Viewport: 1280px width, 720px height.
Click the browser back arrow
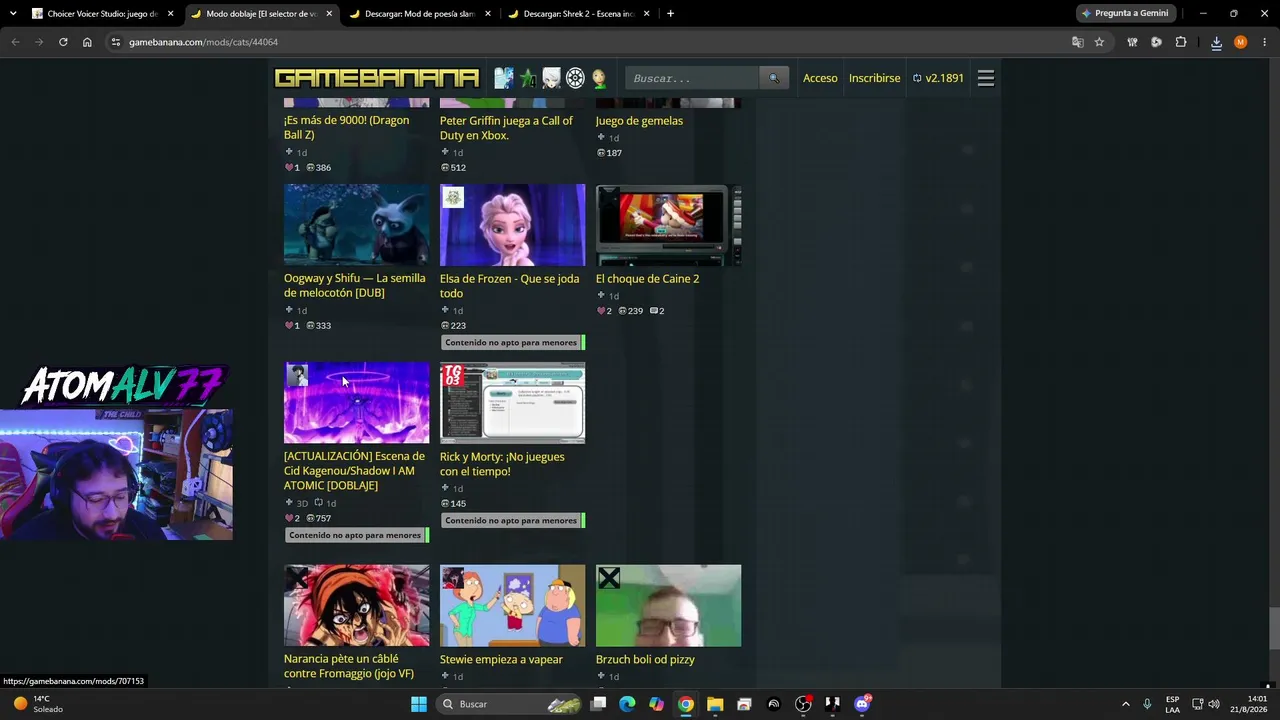pyautogui.click(x=15, y=42)
